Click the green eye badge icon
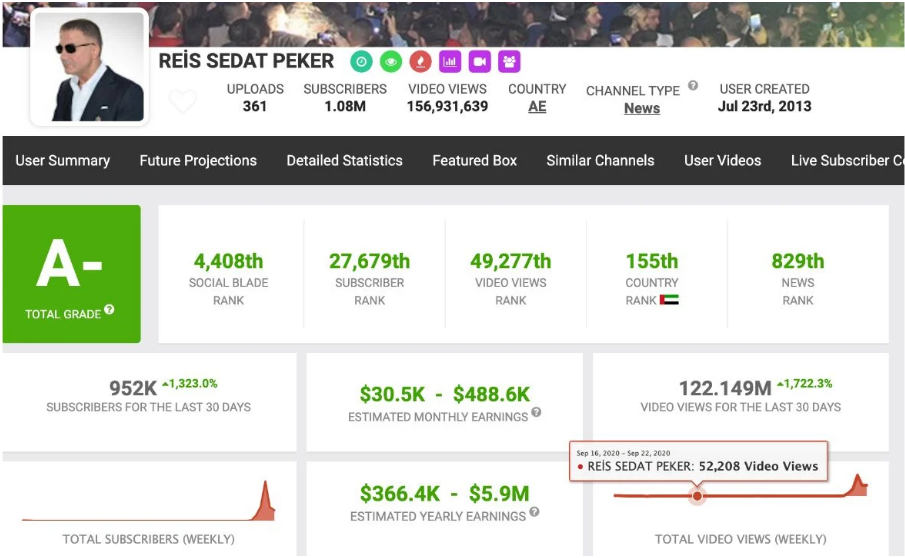Screen dimensions: 905x558 point(391,62)
